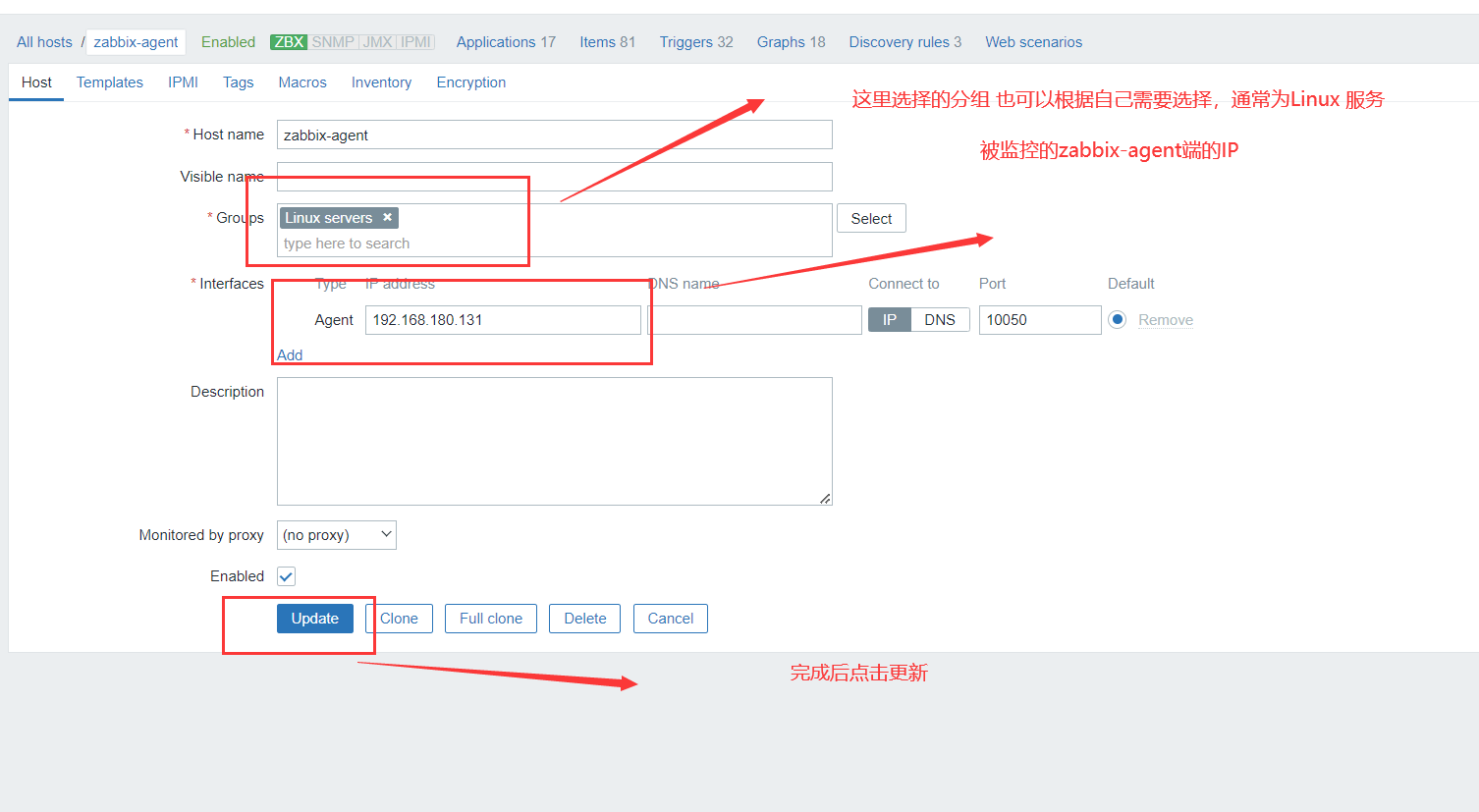Open the Encryption tab

click(471, 82)
